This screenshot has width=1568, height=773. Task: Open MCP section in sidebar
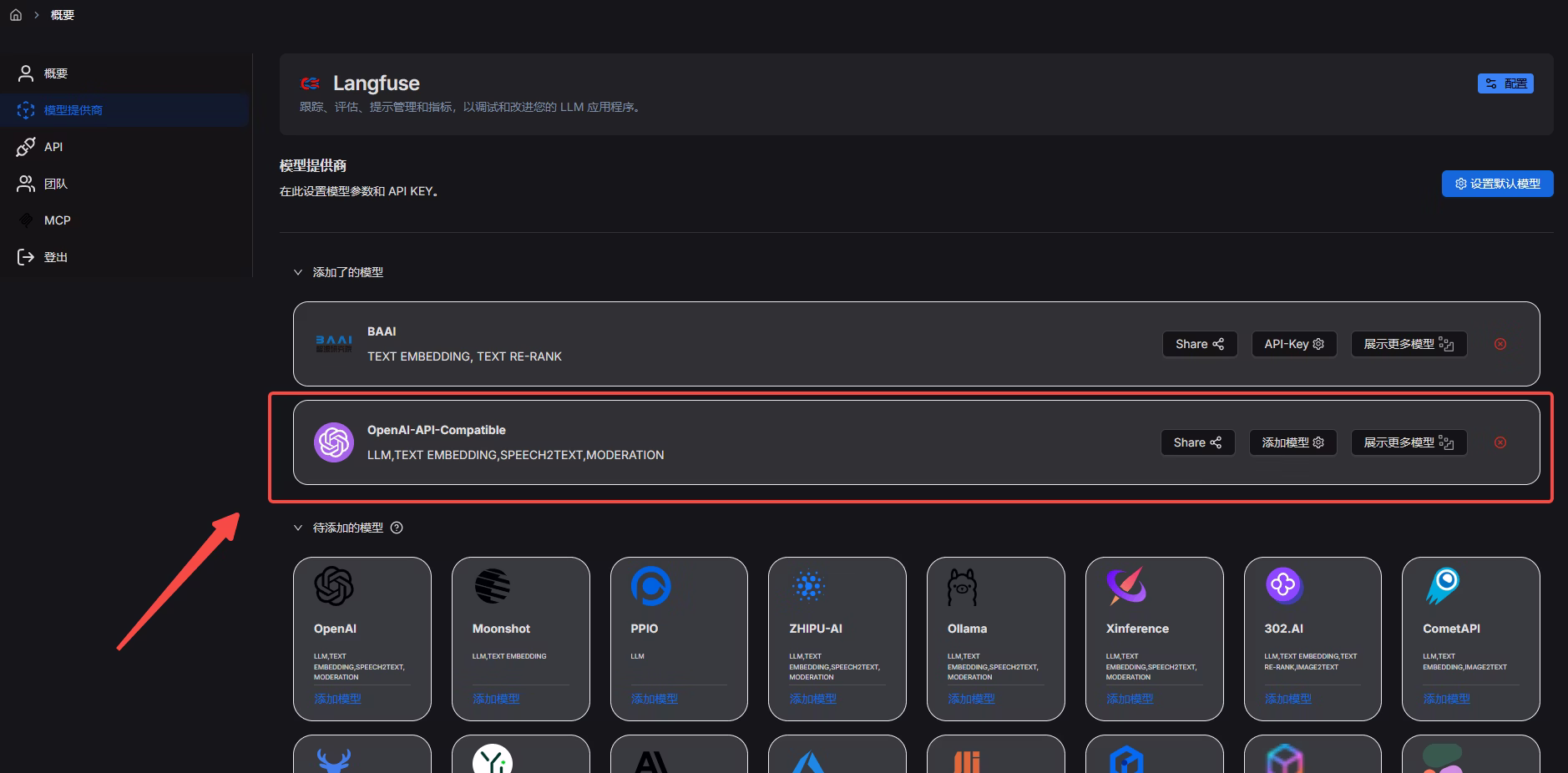click(125, 220)
